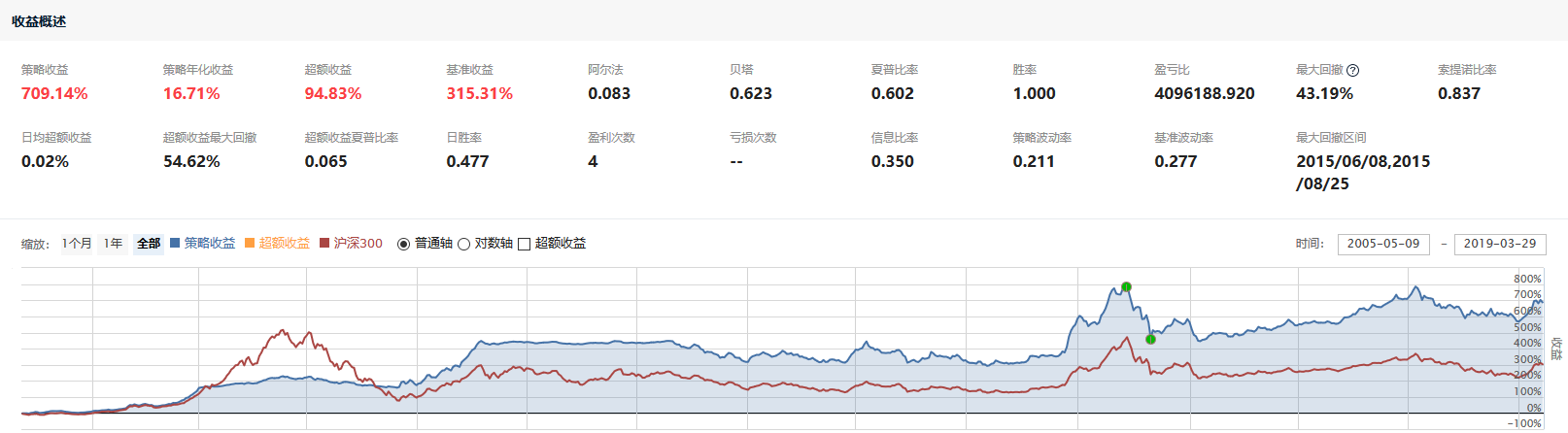Click the green drawdown peak marker on chart
Viewport: 1568px width, 433px height.
pyautogui.click(x=1126, y=286)
